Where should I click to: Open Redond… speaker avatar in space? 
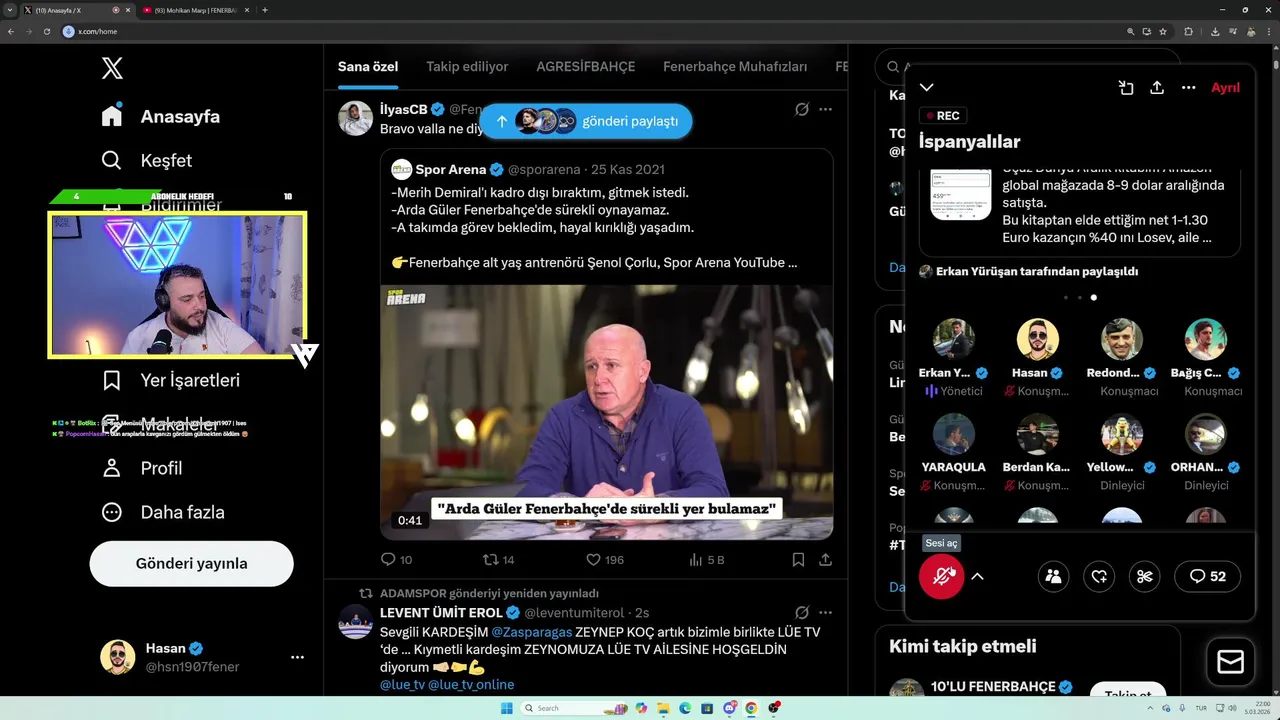coord(1122,340)
